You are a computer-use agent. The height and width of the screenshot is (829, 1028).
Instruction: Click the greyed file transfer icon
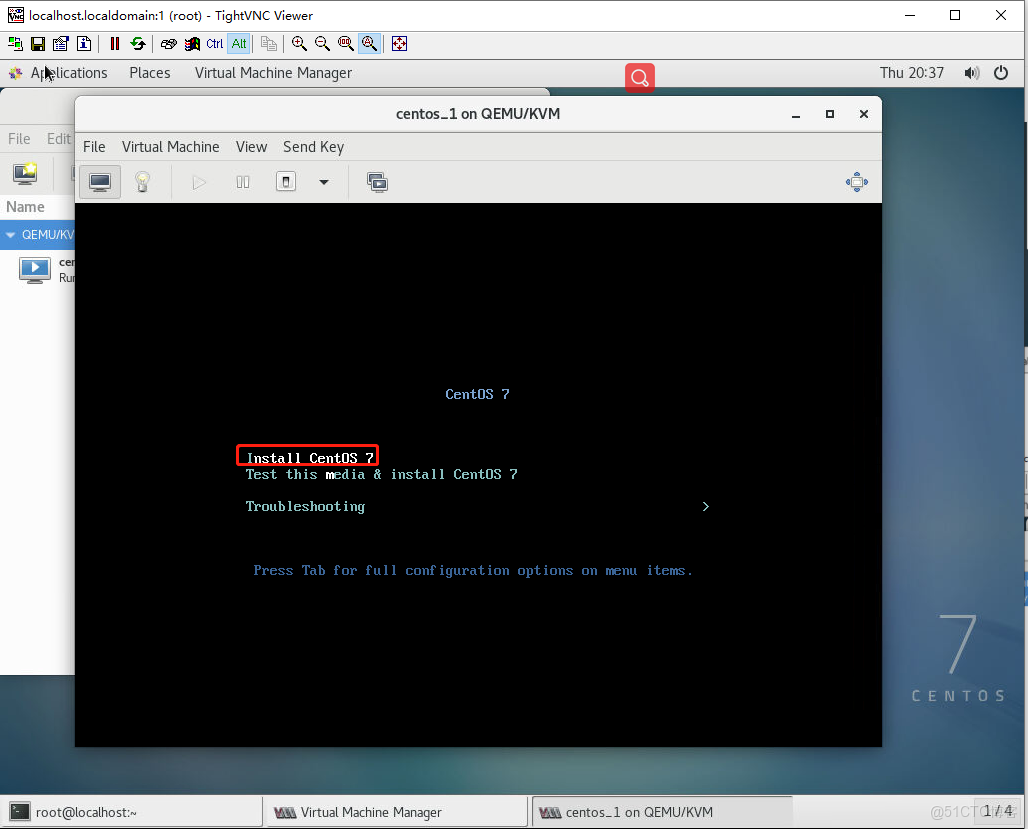[269, 44]
